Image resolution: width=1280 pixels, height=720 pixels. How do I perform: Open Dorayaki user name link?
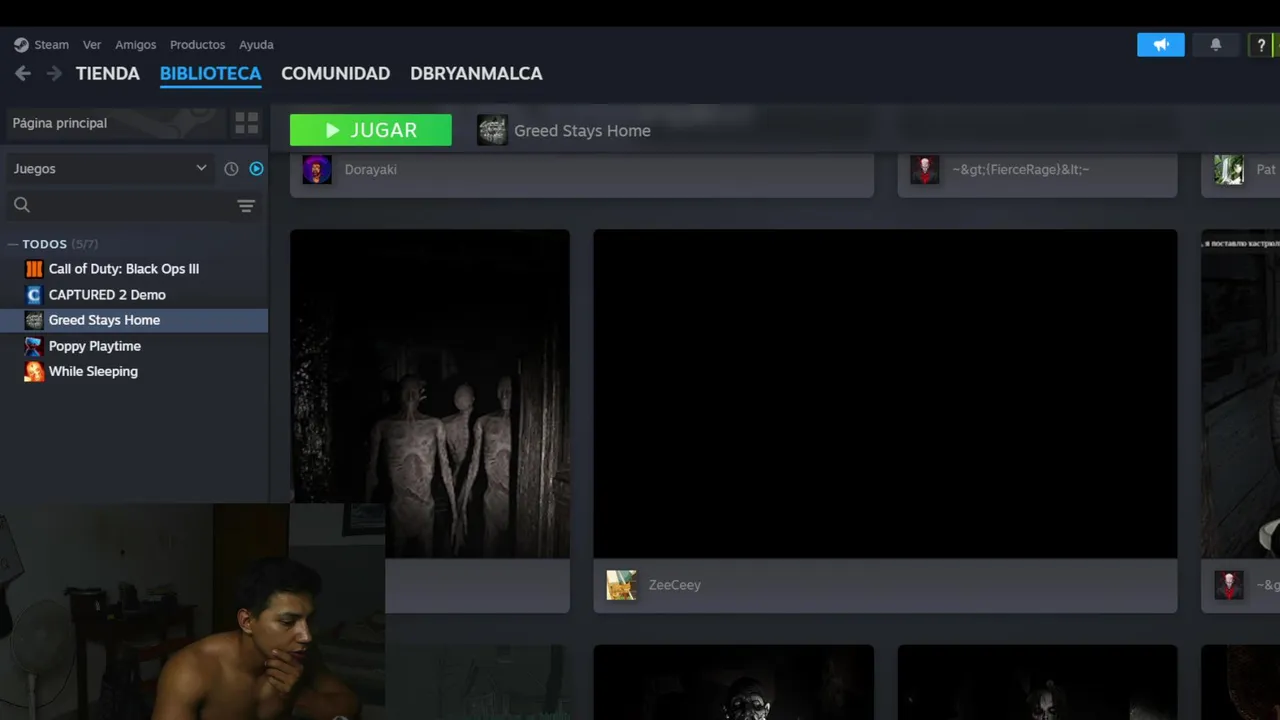coord(370,170)
